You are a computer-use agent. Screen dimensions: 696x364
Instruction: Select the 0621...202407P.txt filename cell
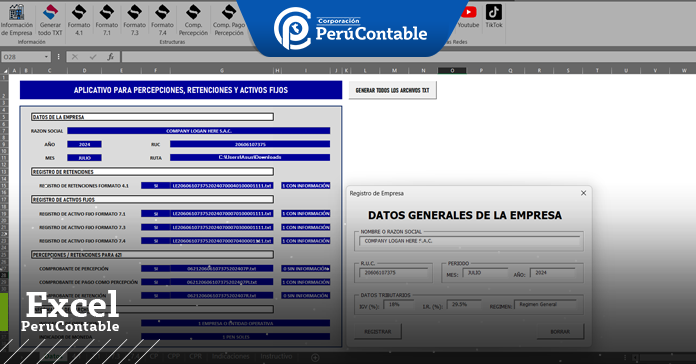pyautogui.click(x=221, y=269)
